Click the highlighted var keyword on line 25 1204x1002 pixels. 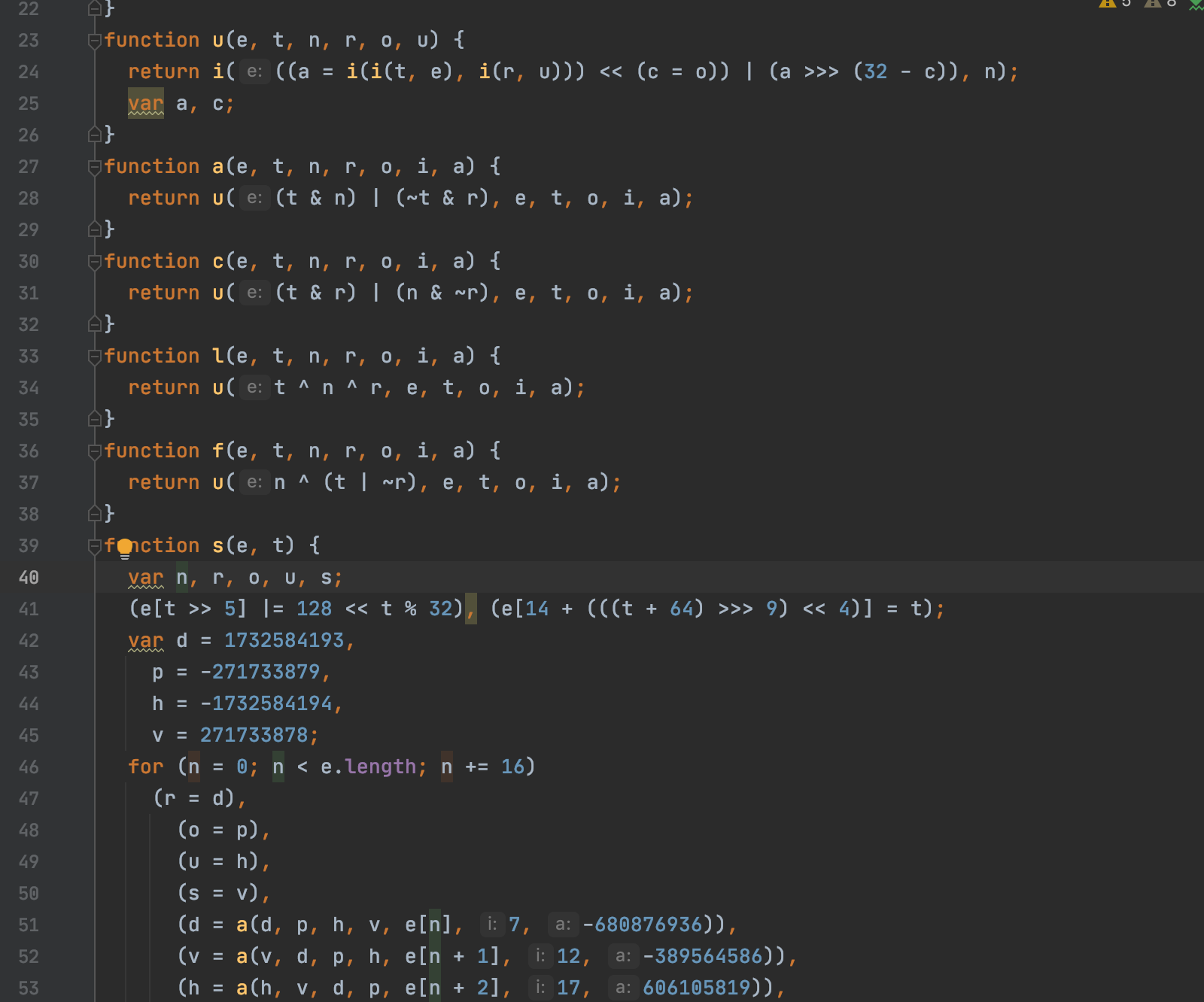pyautogui.click(x=146, y=103)
